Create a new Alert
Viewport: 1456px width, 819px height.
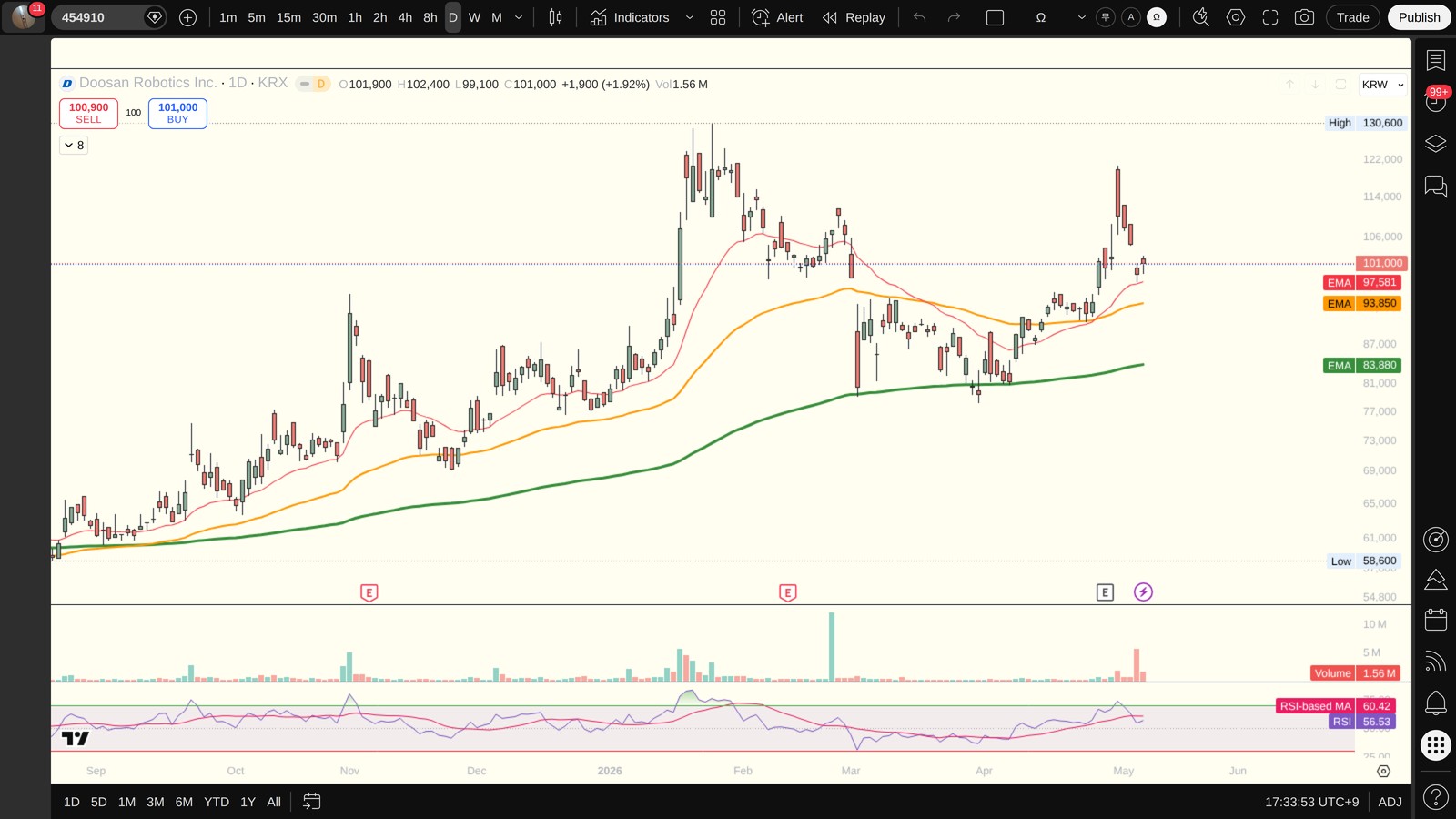(778, 17)
